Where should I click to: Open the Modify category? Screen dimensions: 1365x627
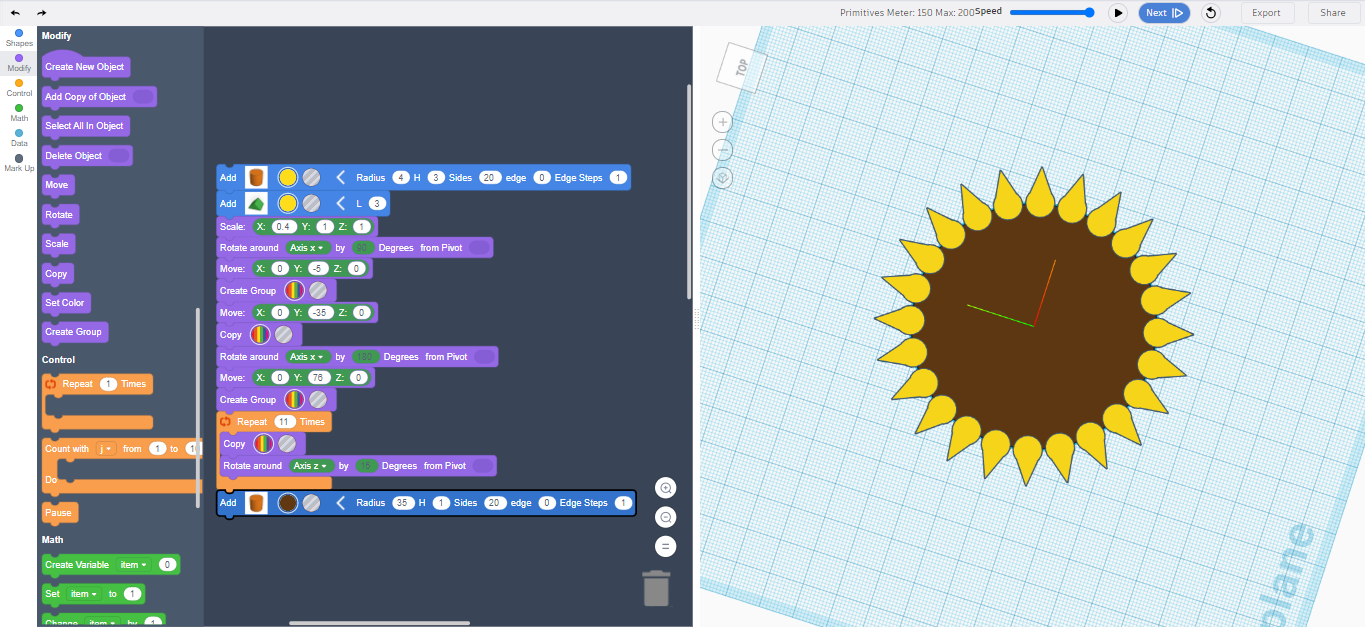[19, 63]
